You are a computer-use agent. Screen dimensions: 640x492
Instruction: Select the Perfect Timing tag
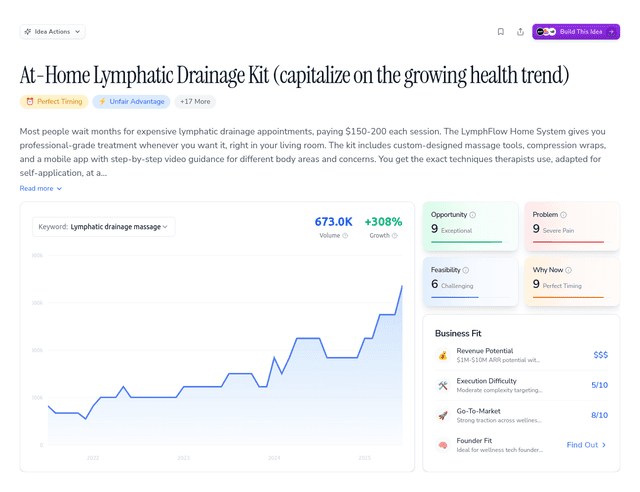tap(53, 101)
